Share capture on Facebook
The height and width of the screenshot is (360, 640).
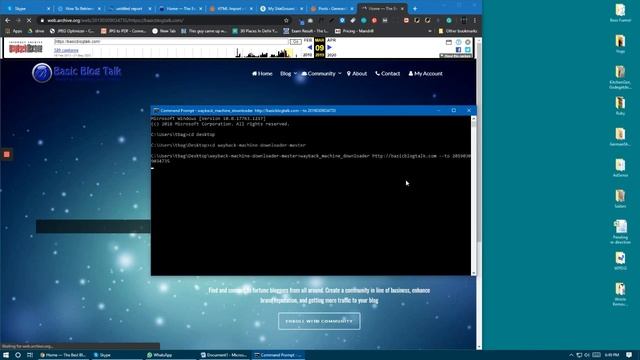click(x=458, y=50)
